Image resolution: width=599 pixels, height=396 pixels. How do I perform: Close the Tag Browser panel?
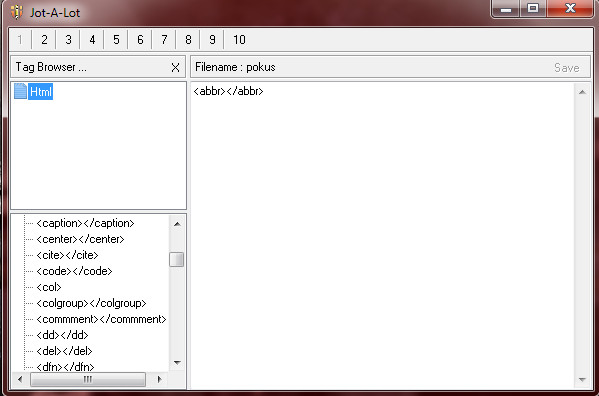[175, 68]
